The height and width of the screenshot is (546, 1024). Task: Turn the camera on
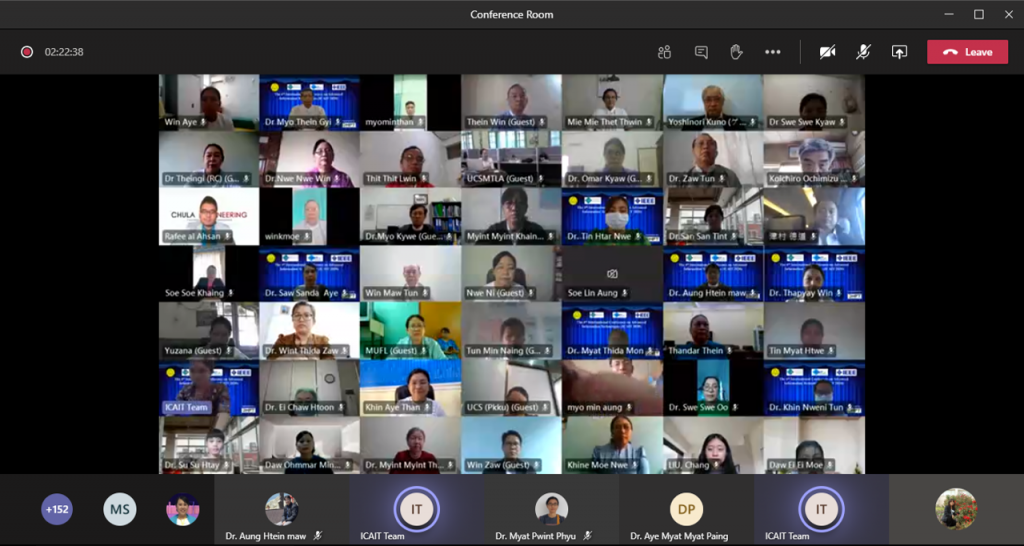click(x=827, y=52)
